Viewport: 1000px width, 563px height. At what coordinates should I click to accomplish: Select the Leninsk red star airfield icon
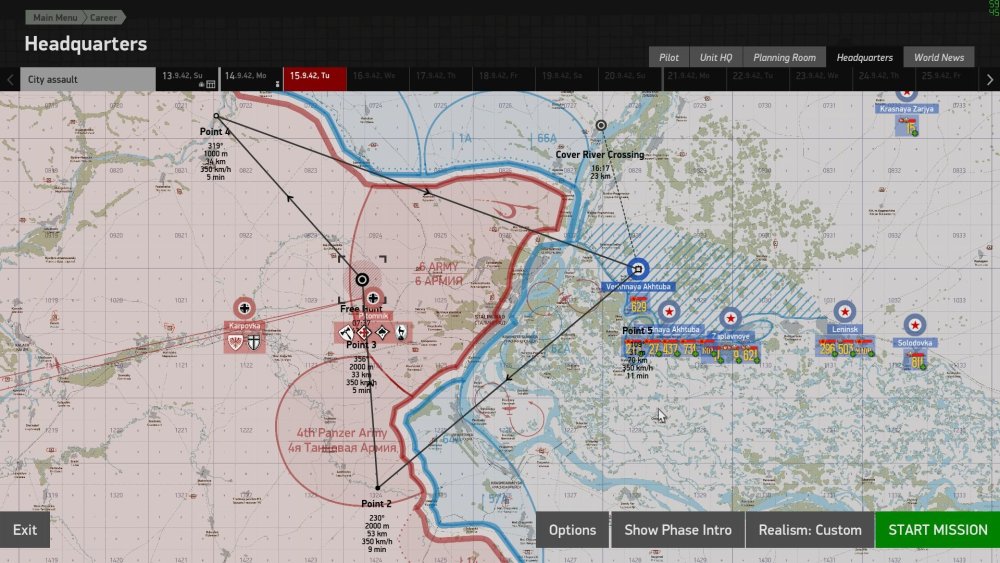(844, 312)
